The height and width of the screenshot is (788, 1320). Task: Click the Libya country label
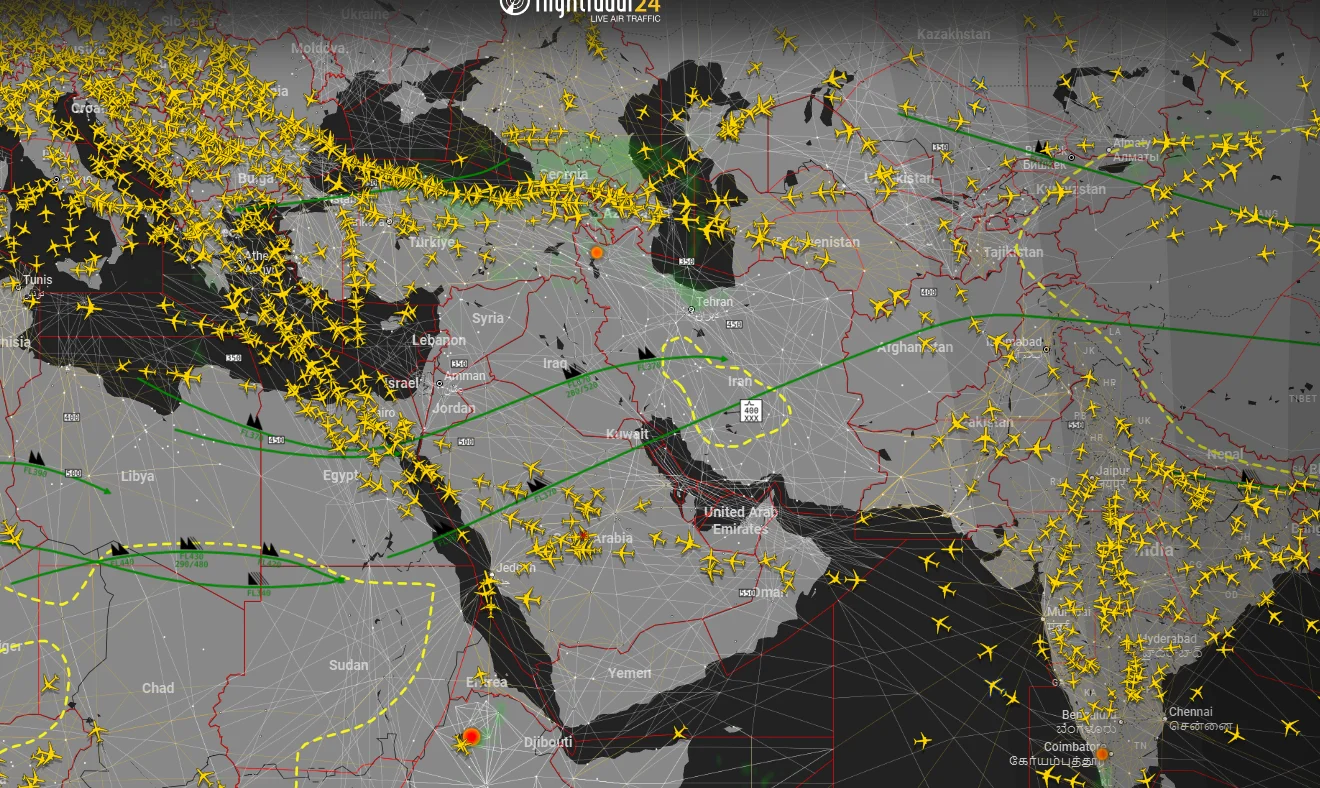pos(137,476)
